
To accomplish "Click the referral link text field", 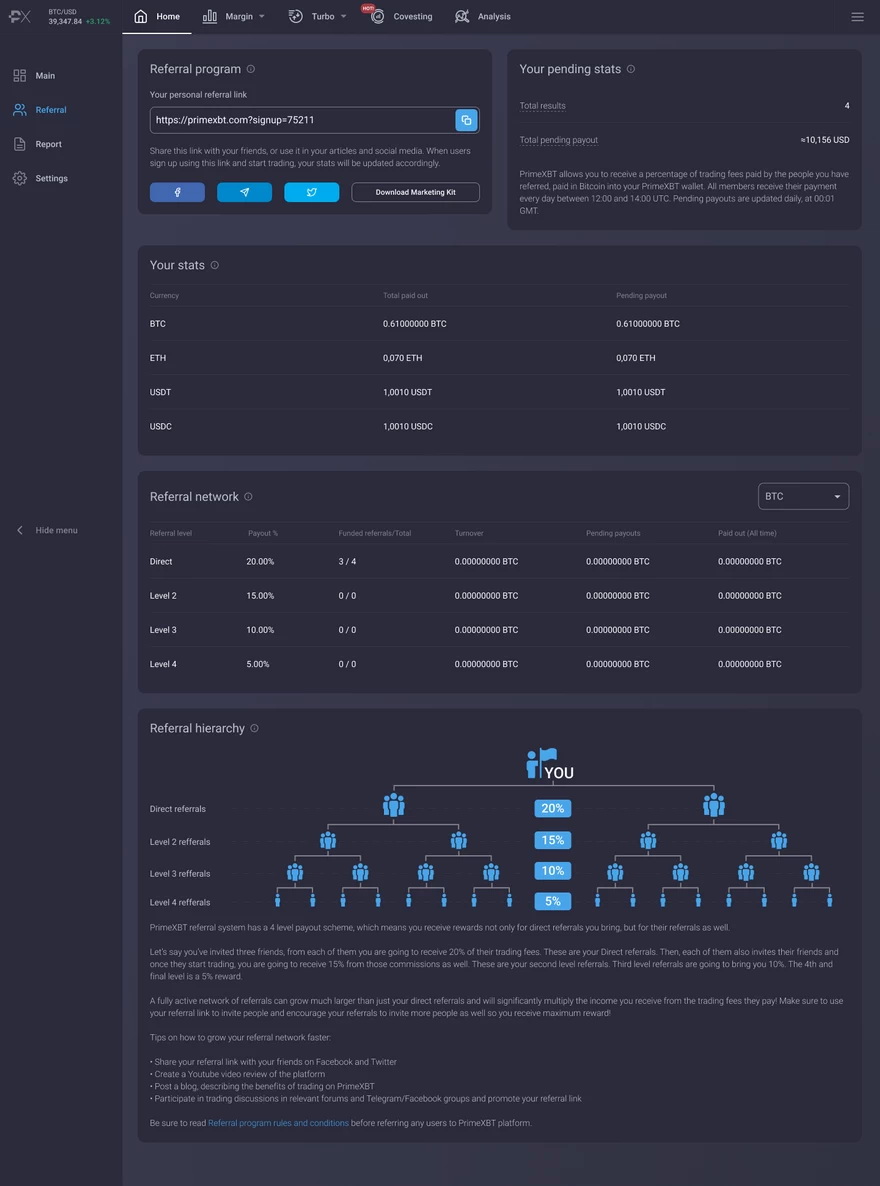I will point(303,120).
